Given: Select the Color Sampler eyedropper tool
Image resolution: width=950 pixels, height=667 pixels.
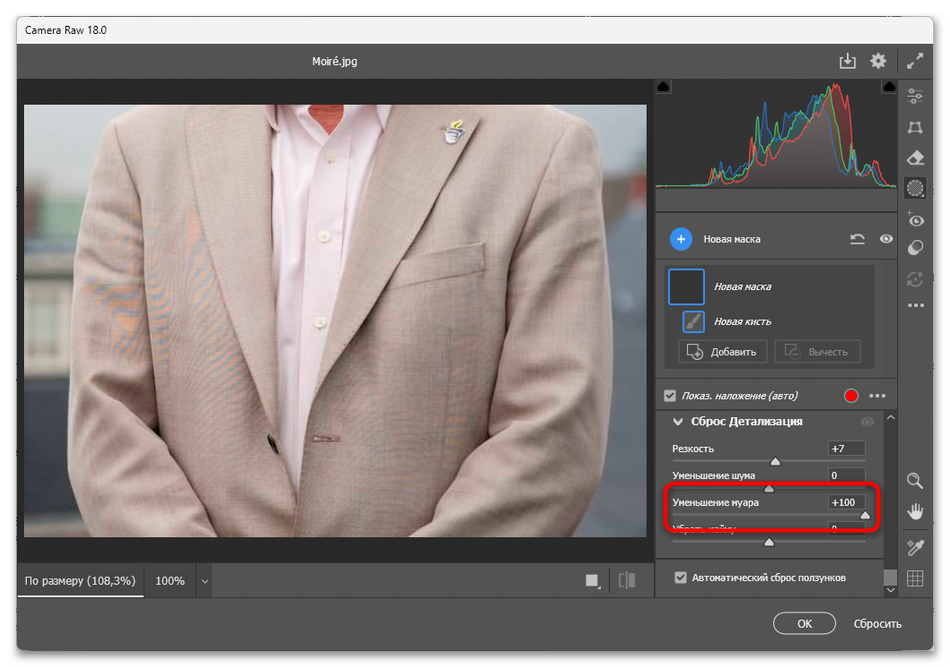Looking at the screenshot, I should coord(915,548).
